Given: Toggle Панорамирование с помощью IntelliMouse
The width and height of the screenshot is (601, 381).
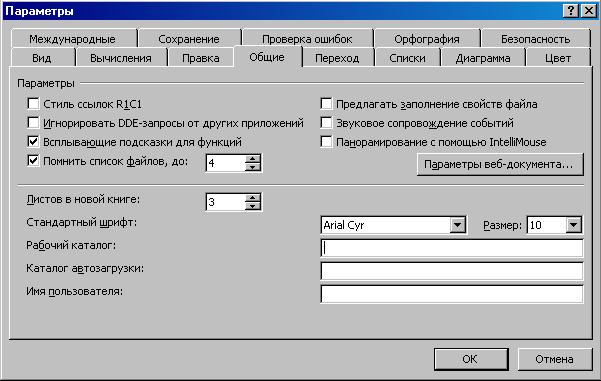Looking at the screenshot, I should click(x=326, y=142).
